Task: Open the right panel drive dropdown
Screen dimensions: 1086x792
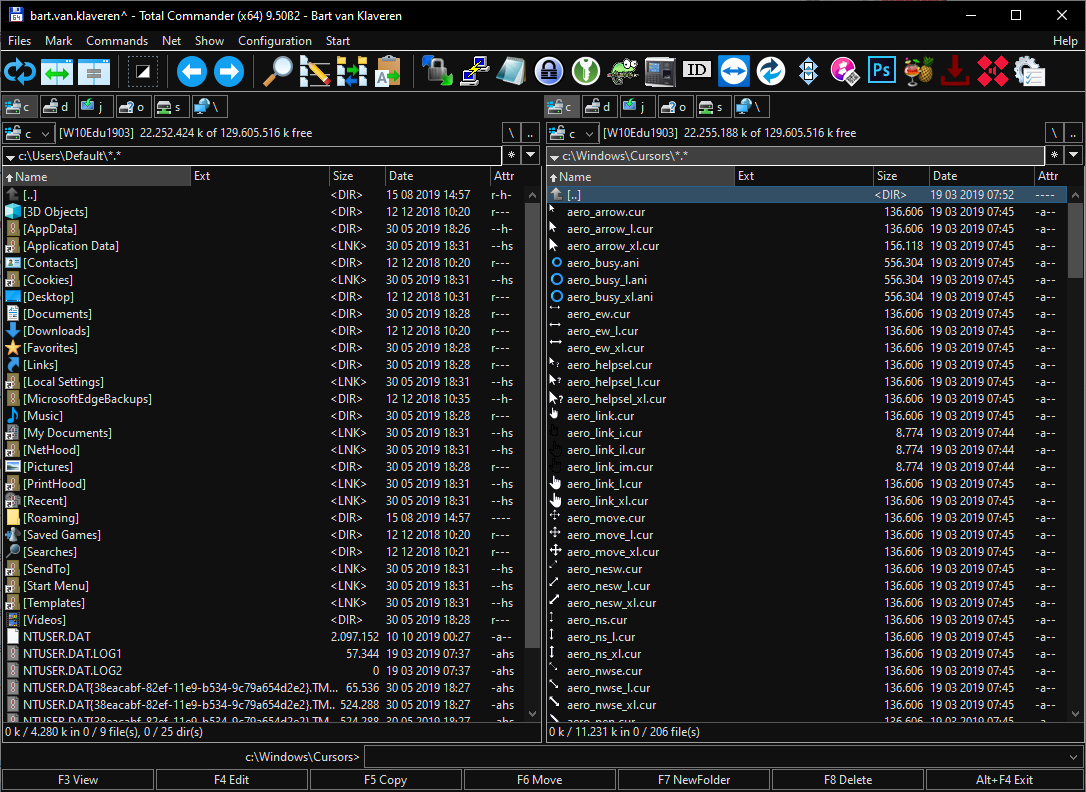Action: point(571,133)
